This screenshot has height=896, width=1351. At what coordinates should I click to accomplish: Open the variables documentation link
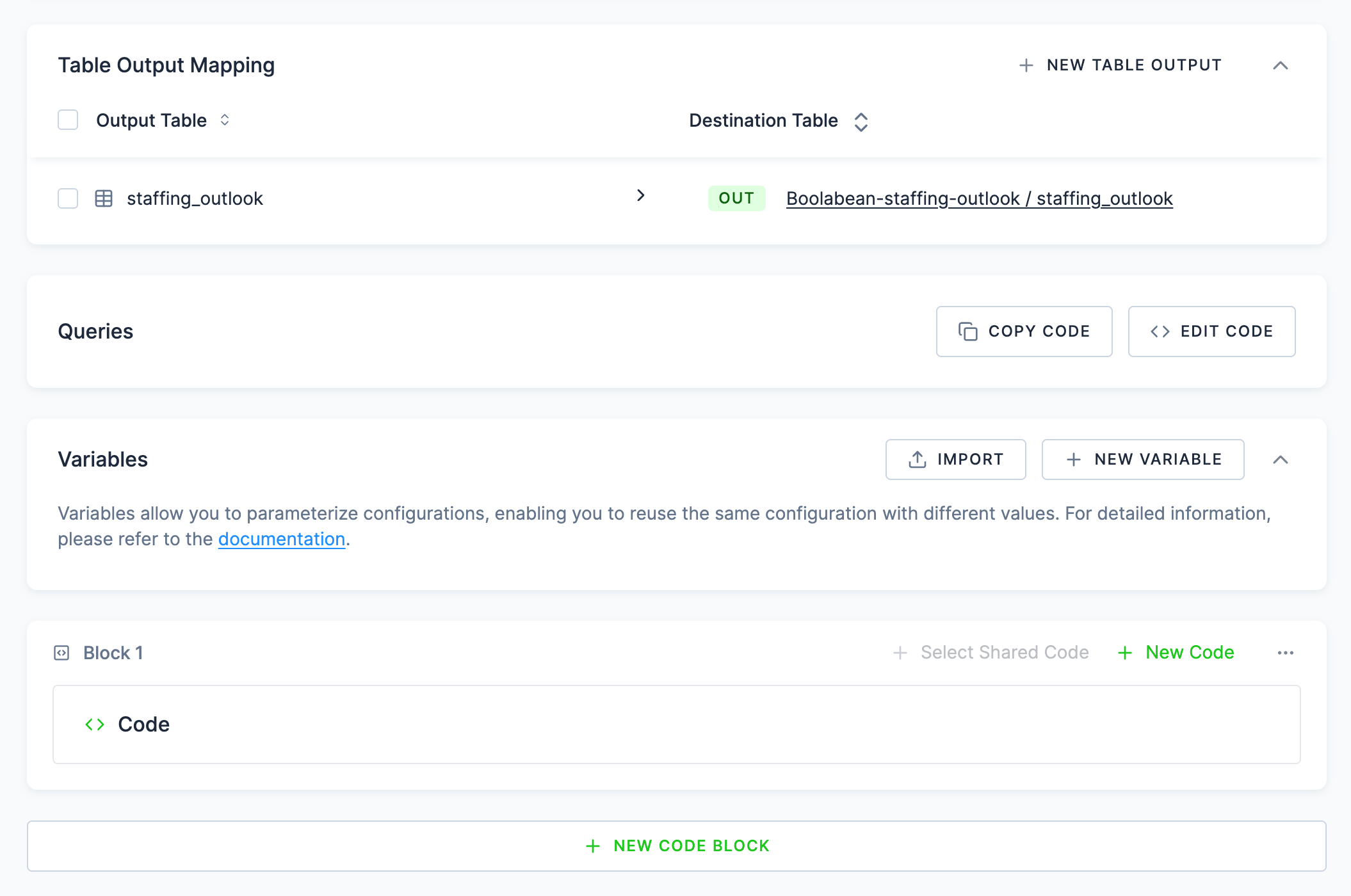pyautogui.click(x=282, y=539)
